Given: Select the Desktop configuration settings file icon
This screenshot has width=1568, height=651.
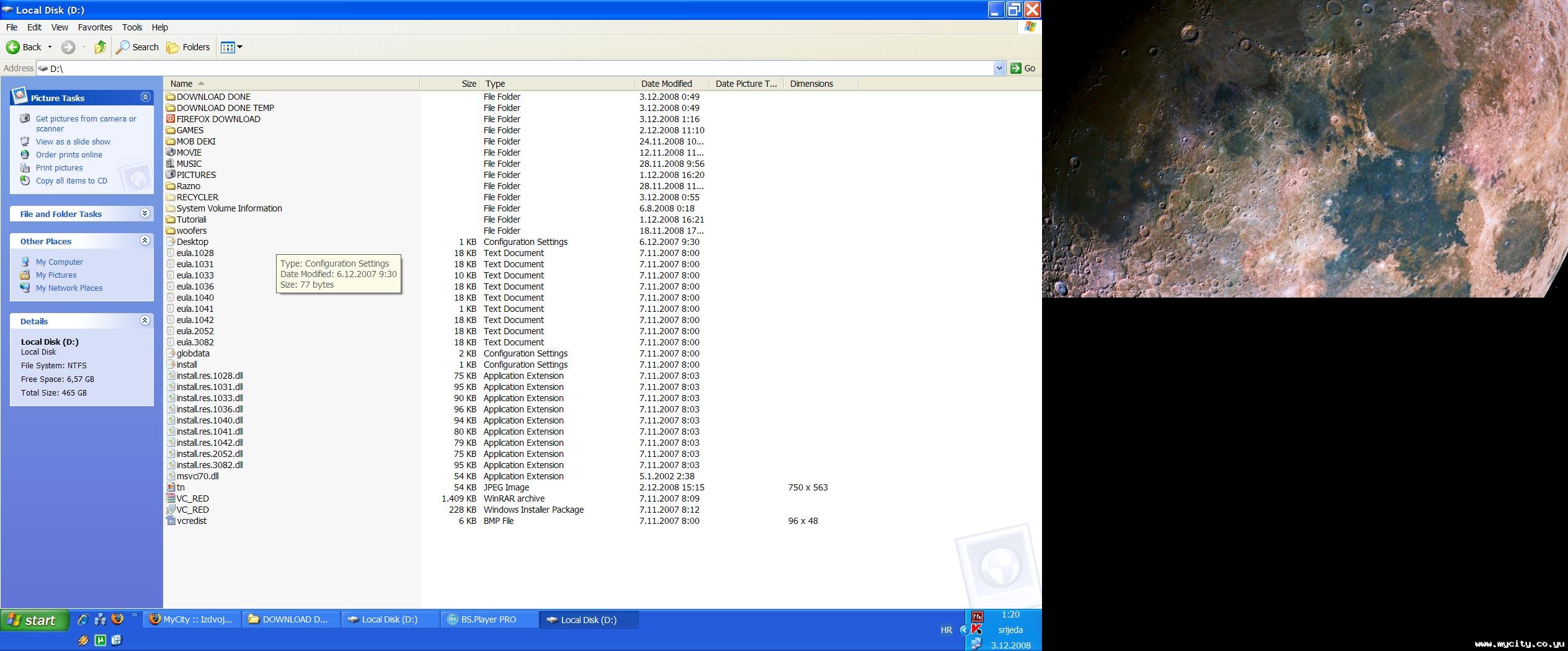Looking at the screenshot, I should (171, 242).
